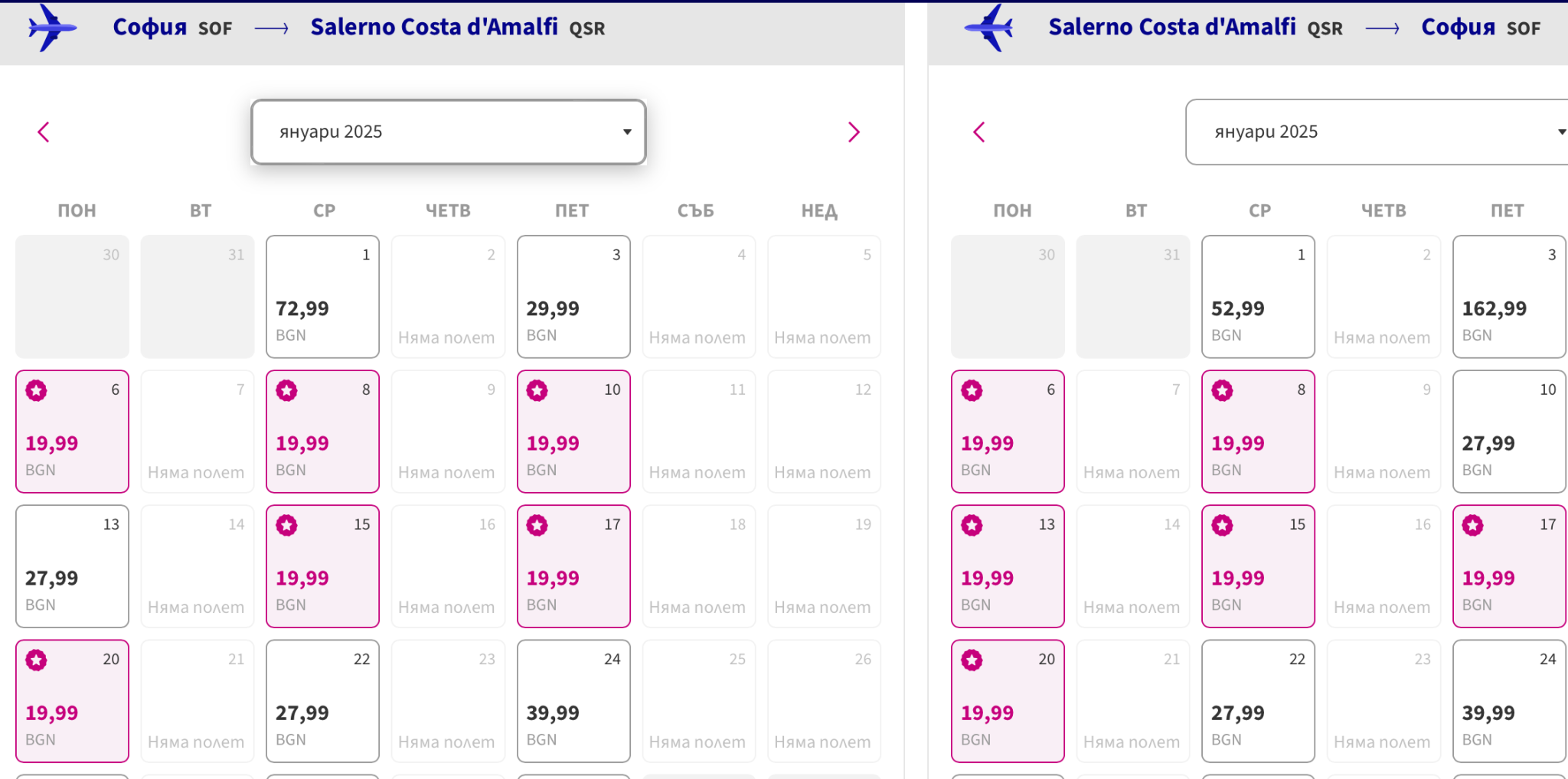Click star icon on outbound January 17
Viewport: 1568px width, 779px height.
(537, 526)
